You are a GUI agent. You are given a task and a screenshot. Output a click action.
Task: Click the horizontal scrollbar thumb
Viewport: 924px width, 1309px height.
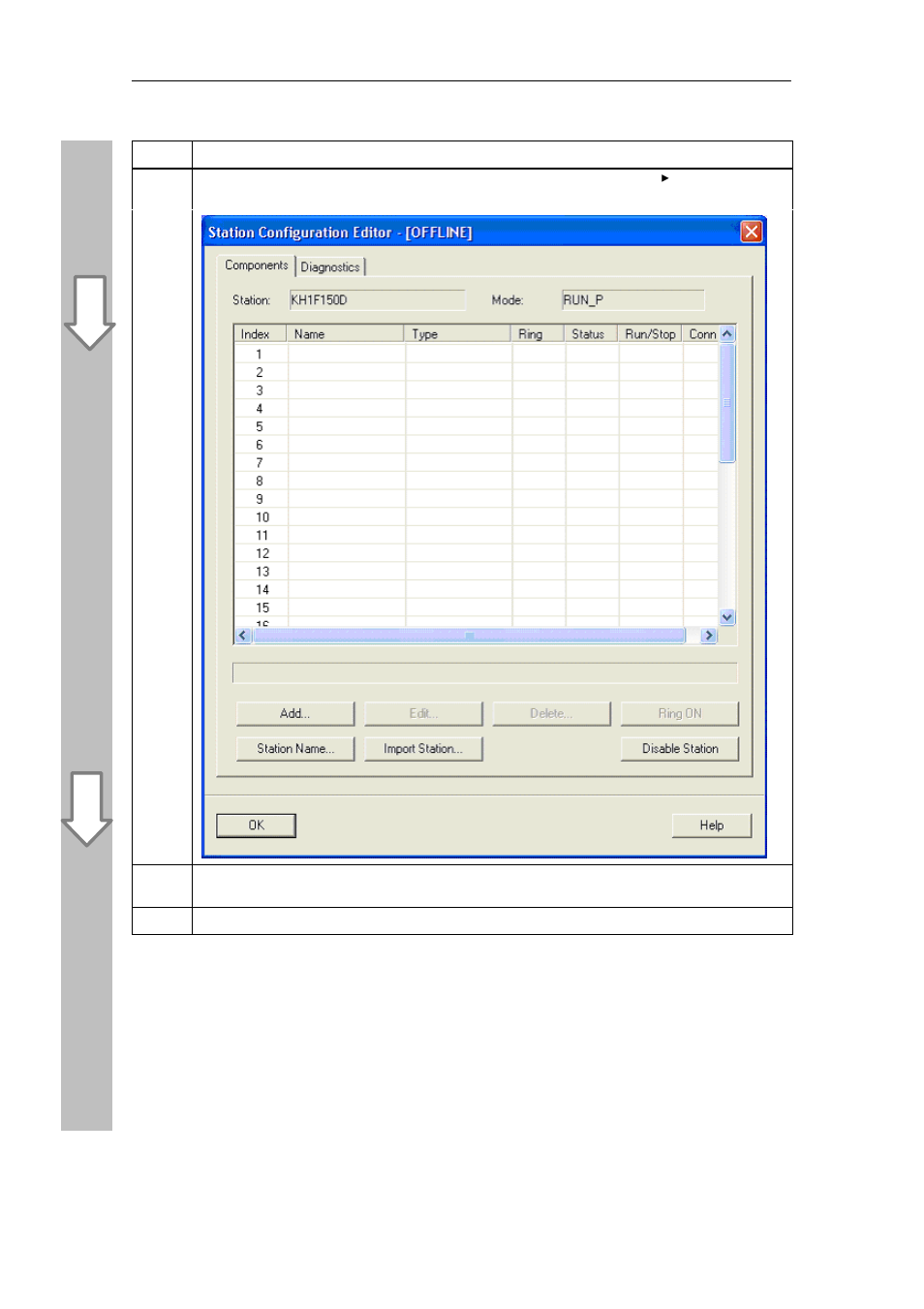click(x=469, y=636)
